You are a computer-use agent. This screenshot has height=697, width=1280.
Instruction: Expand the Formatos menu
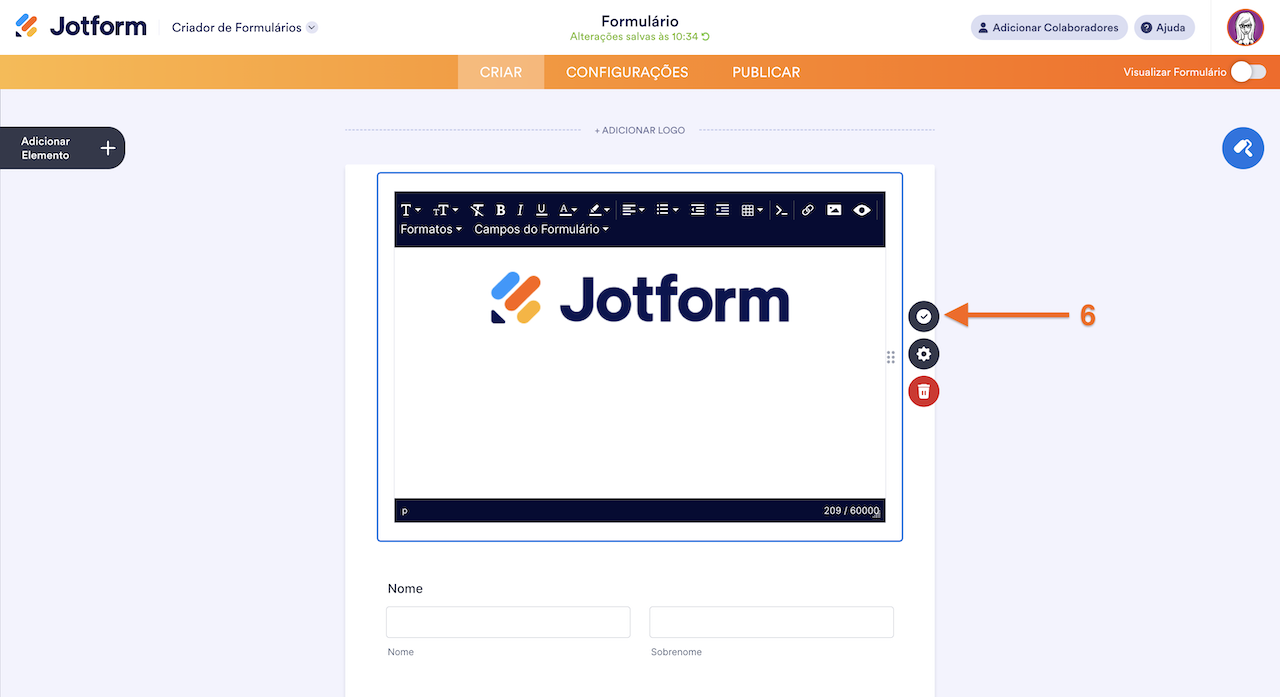click(431, 229)
